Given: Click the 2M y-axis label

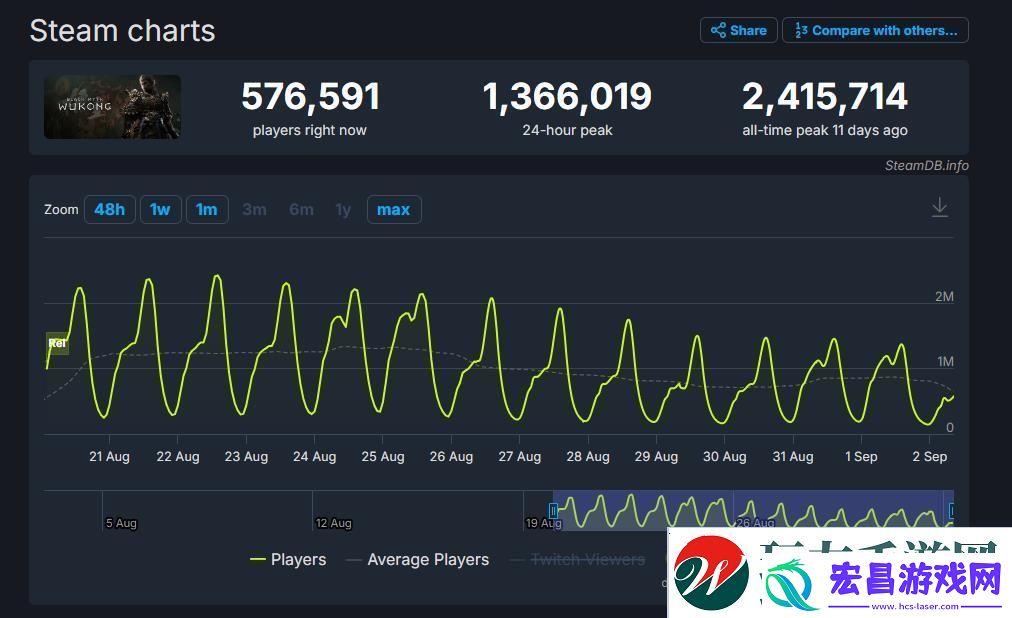Looking at the screenshot, I should point(944,297).
